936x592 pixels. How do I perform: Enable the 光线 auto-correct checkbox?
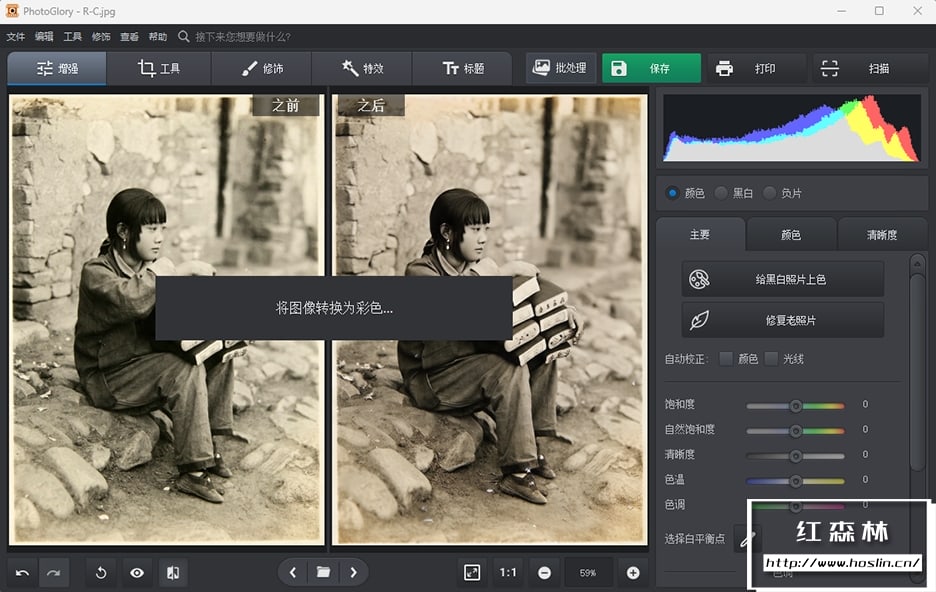tap(772, 359)
